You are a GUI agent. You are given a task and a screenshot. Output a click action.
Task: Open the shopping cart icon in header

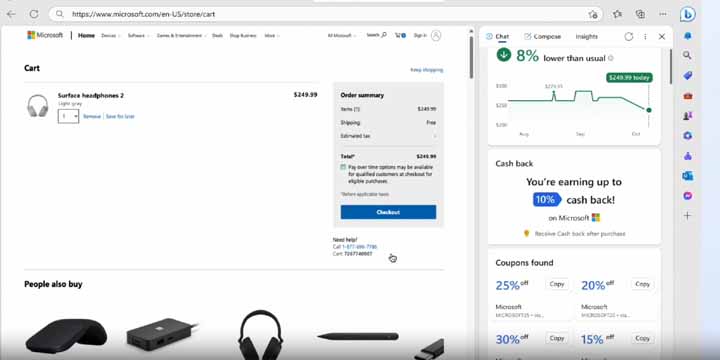400,35
